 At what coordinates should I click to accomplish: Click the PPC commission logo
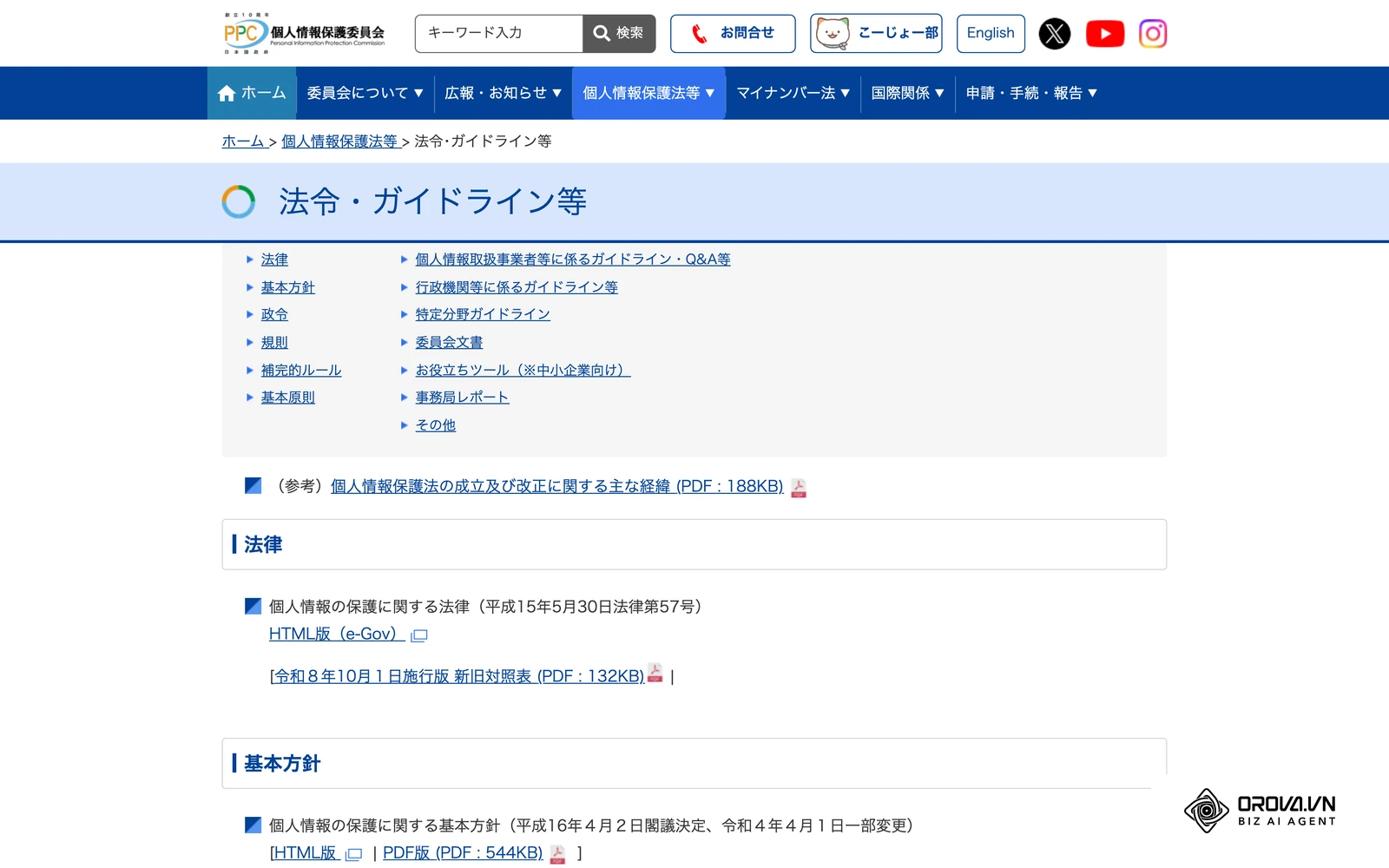click(x=304, y=33)
